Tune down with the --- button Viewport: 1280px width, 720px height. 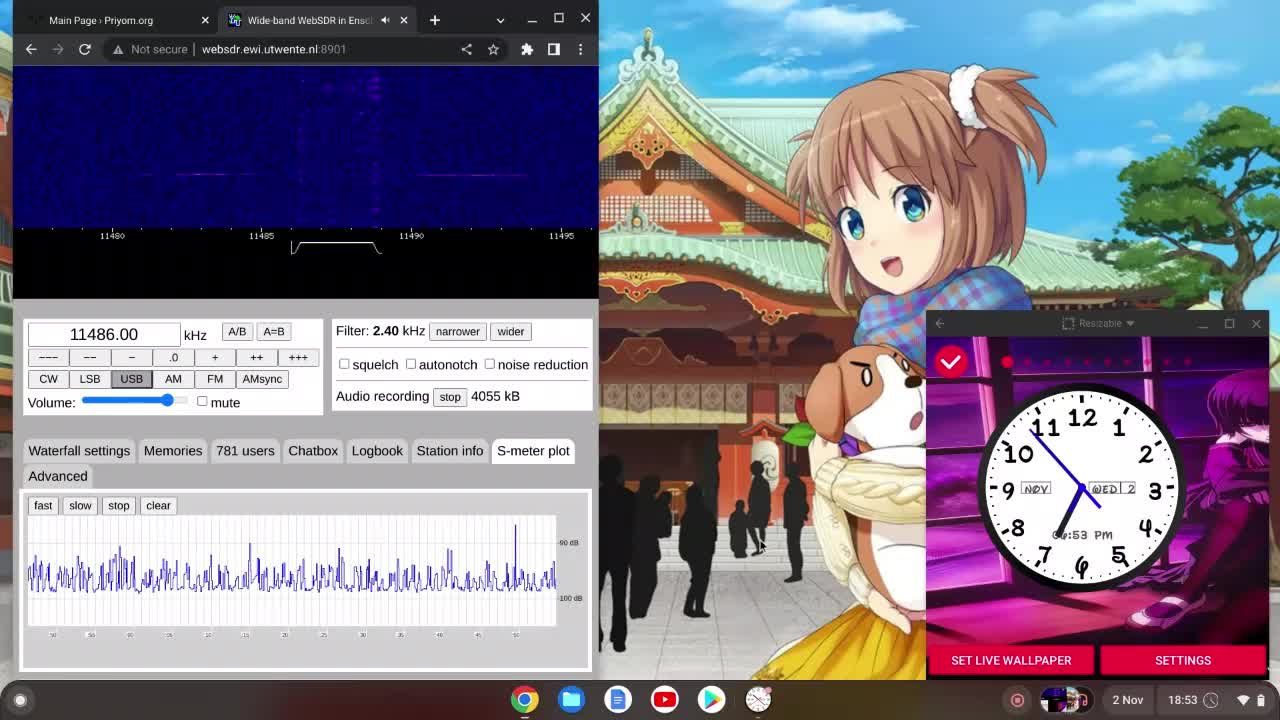click(48, 357)
